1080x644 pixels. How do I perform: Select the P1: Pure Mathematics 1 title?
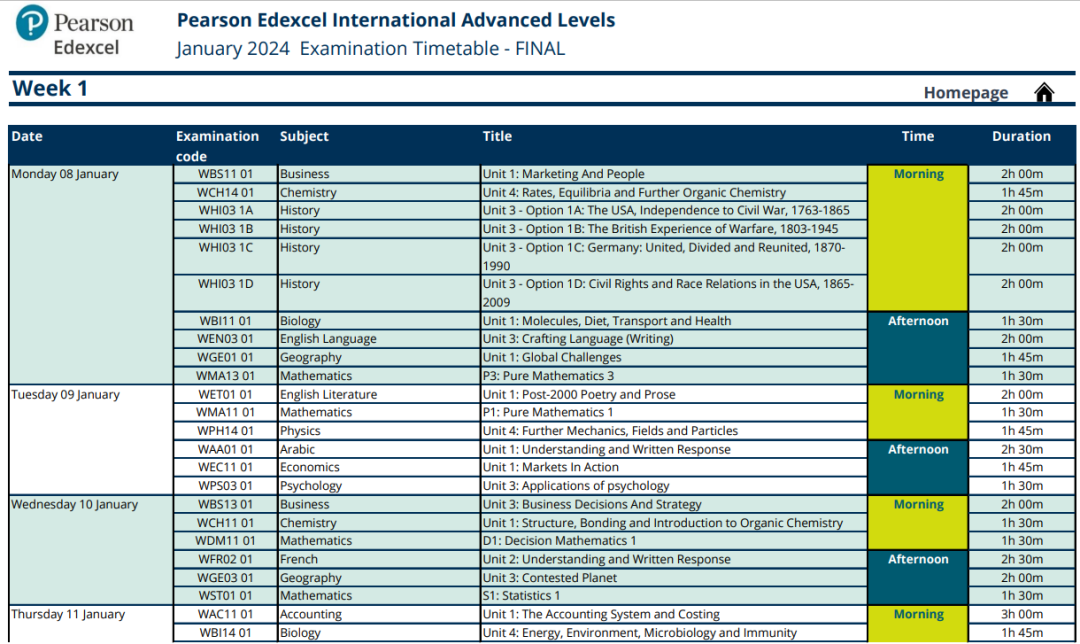tap(548, 413)
